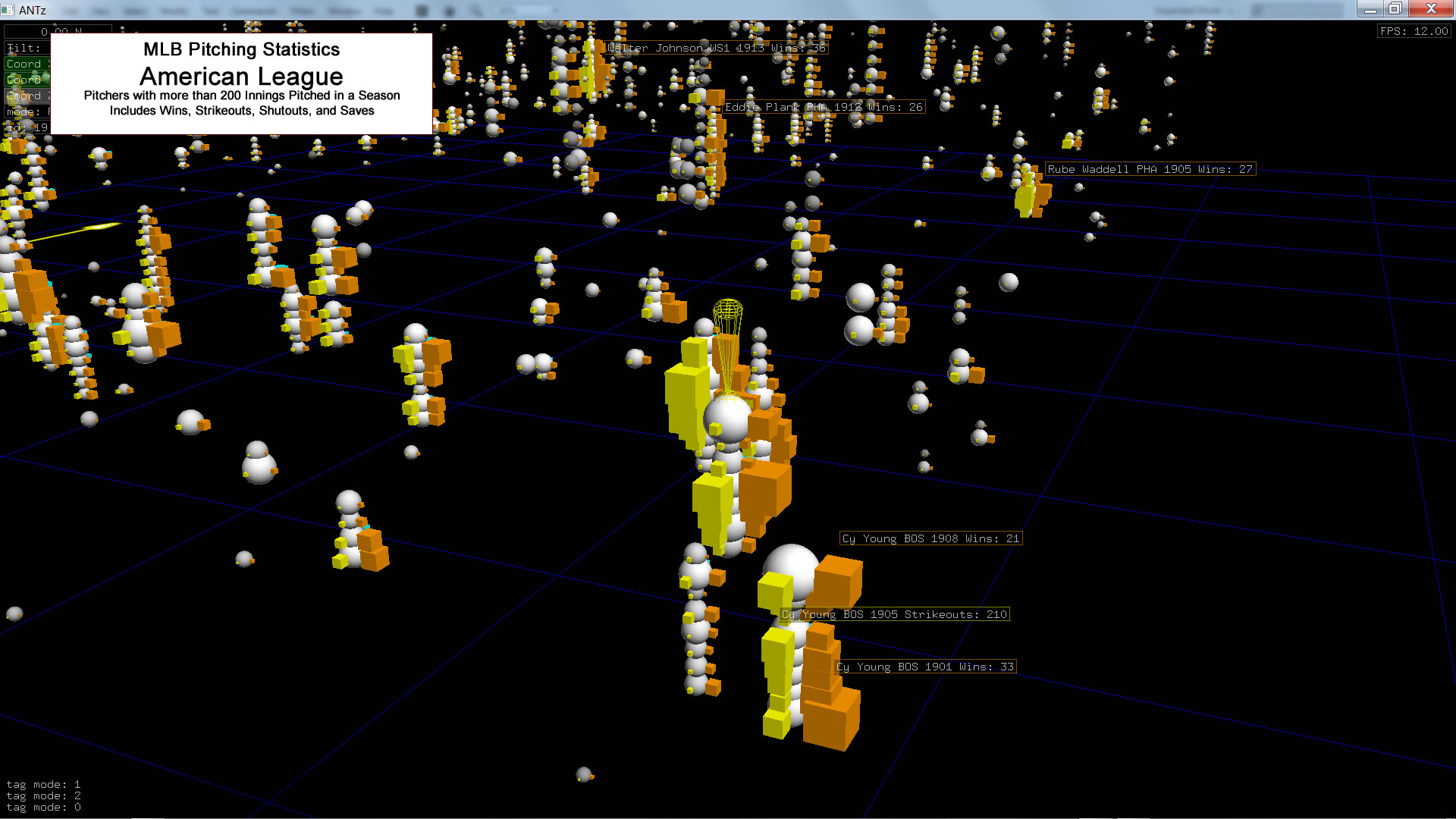
Task: Select the Cy Young 1905 Strikeouts: 210 tag
Action: click(x=895, y=614)
